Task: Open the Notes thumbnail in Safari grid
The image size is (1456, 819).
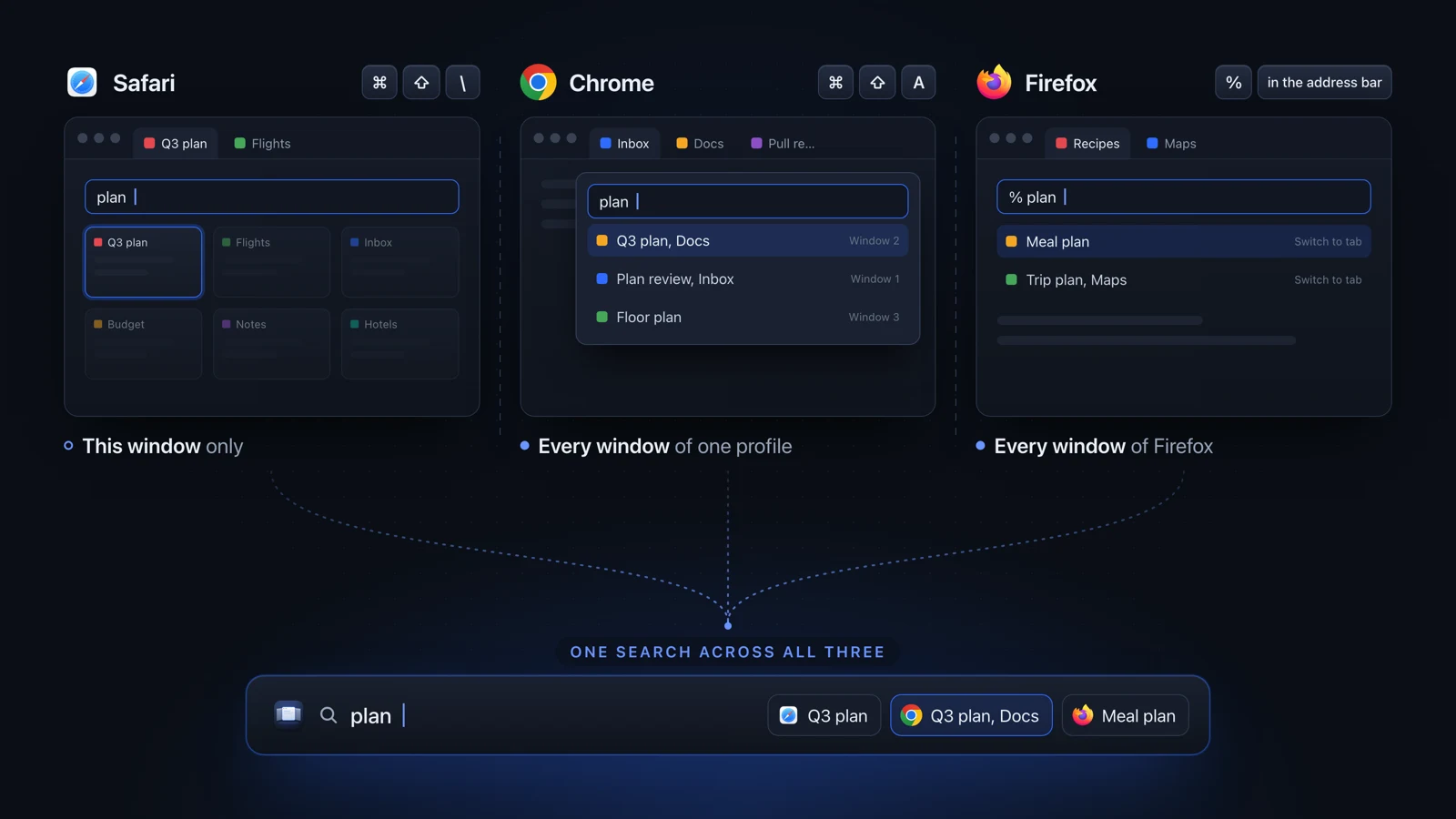Action: (271, 344)
